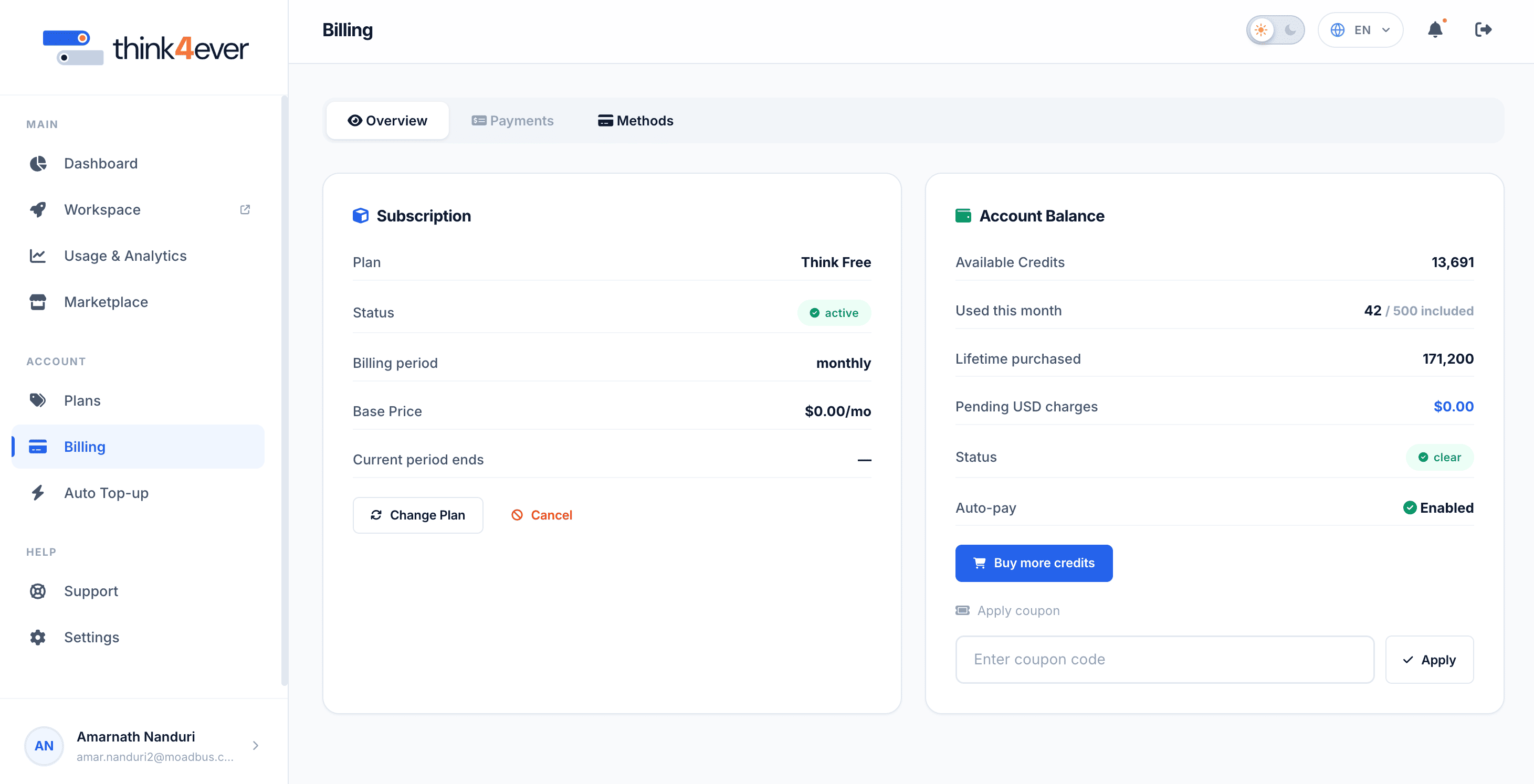Select light mode sun toggle

click(1260, 30)
